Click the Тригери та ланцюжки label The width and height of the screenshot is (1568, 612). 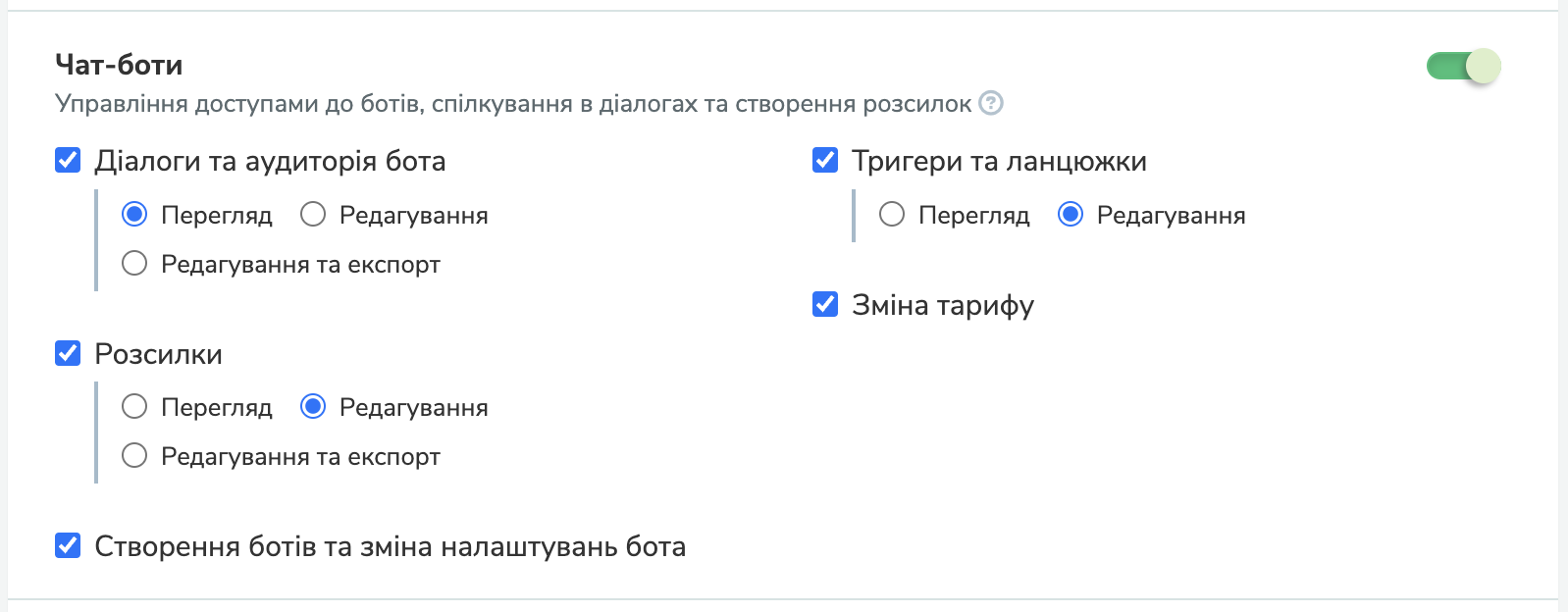[x=1001, y=161]
